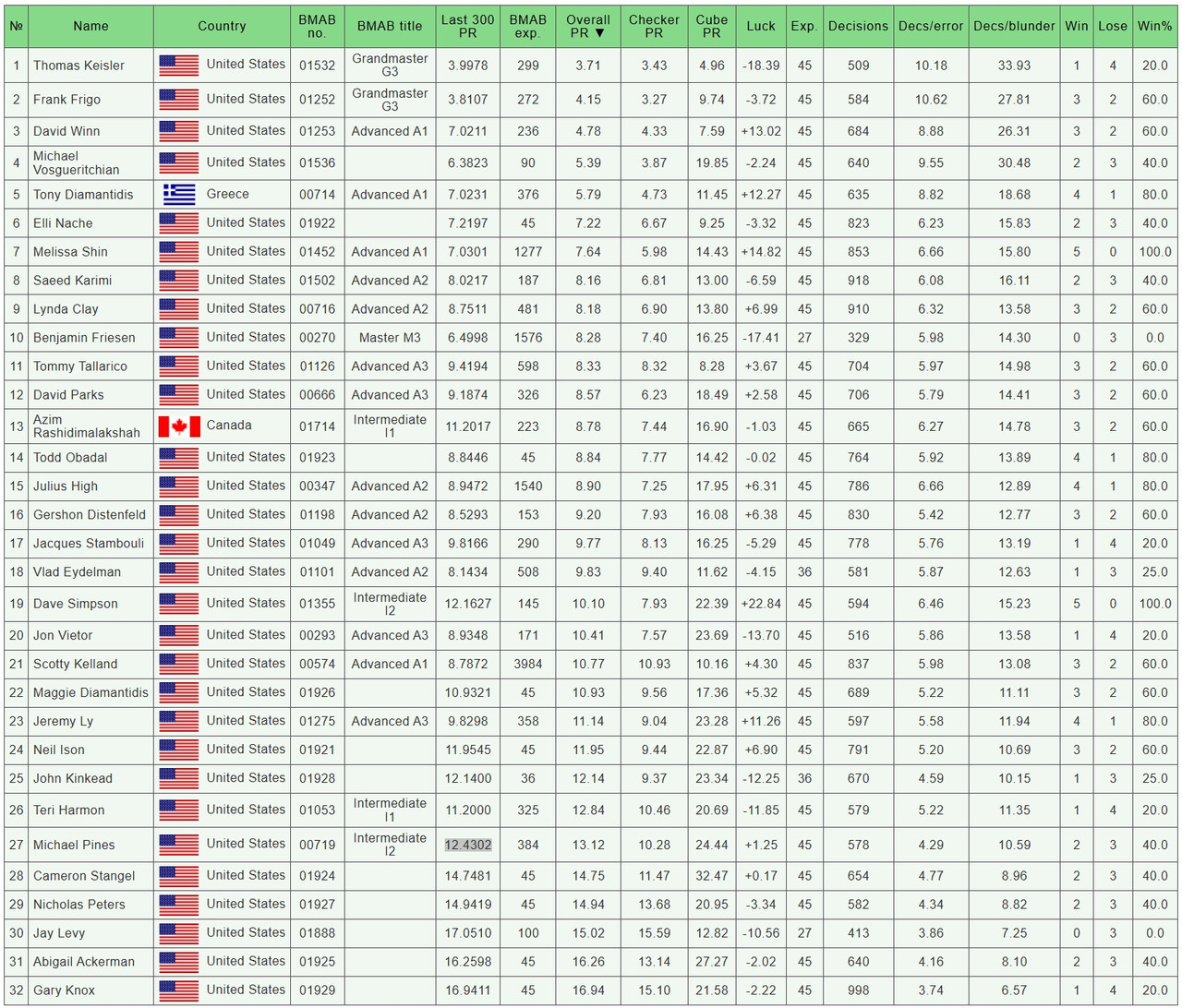Image resolution: width=1182 pixels, height=1008 pixels.
Task: Click the US flag in Jeremy Ly row
Action: (x=179, y=721)
